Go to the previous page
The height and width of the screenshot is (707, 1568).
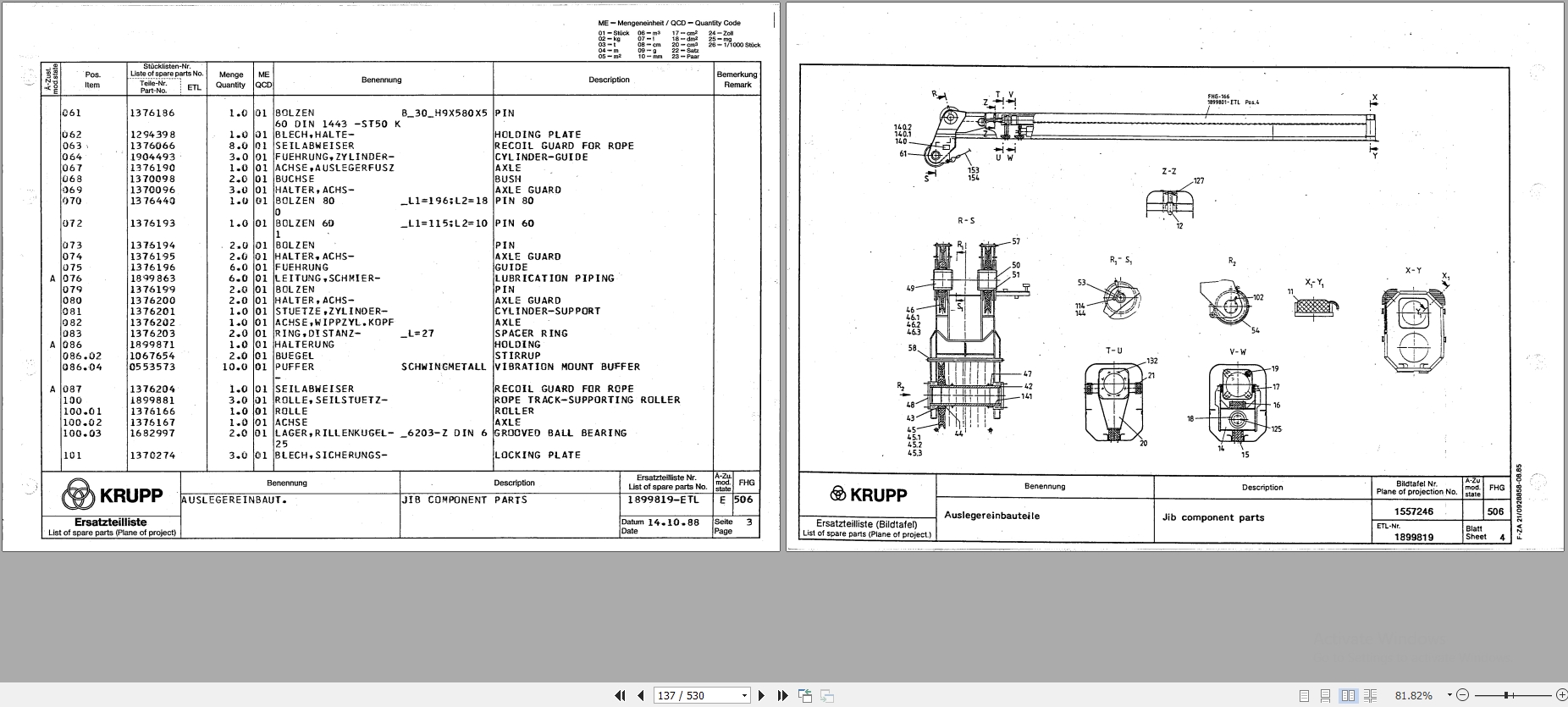click(641, 695)
